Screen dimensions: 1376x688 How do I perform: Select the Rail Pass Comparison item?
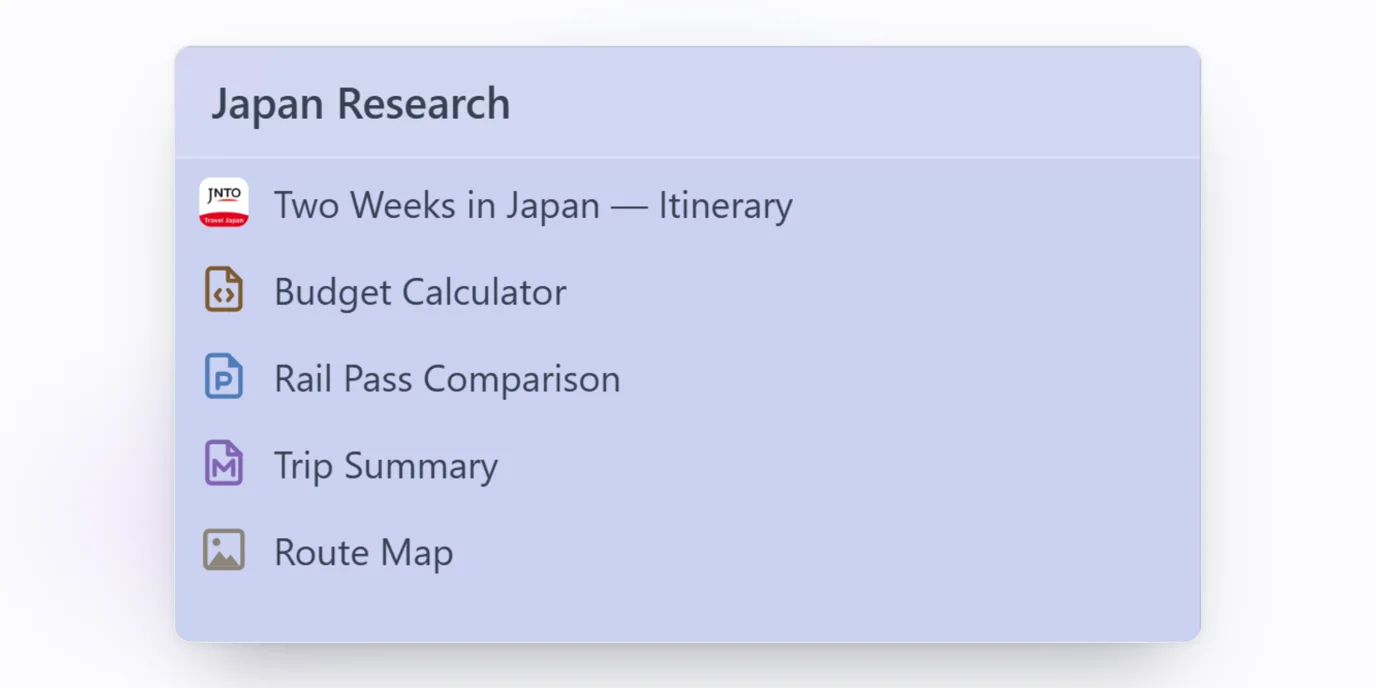687,378
